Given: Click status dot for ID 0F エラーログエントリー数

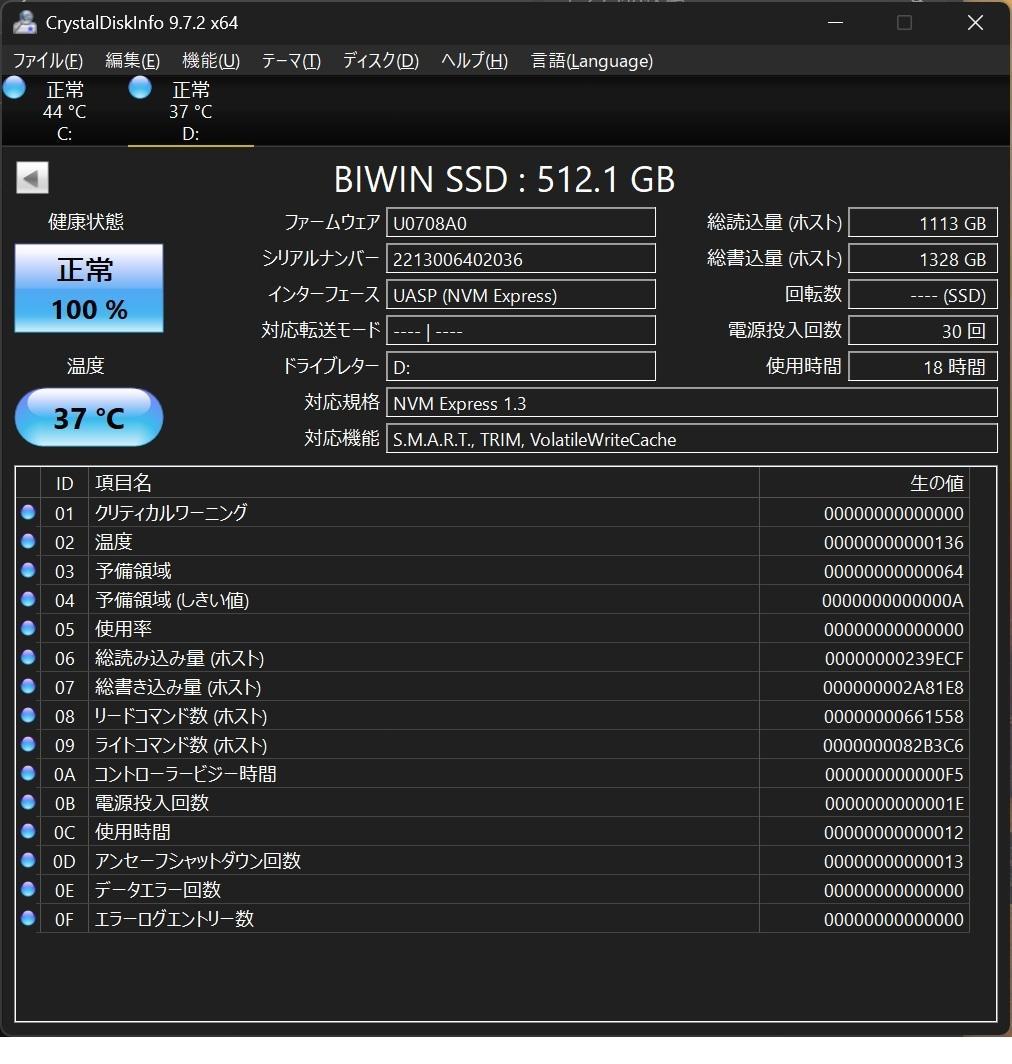Looking at the screenshot, I should 28,918.
